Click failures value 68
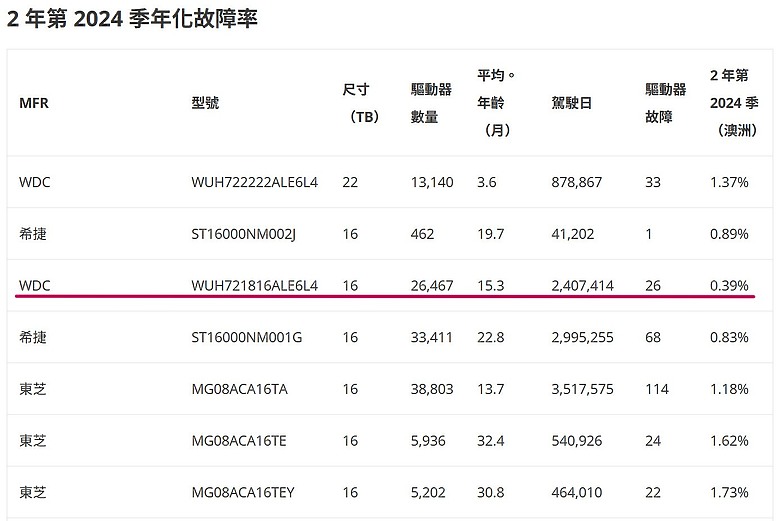 tap(653, 337)
